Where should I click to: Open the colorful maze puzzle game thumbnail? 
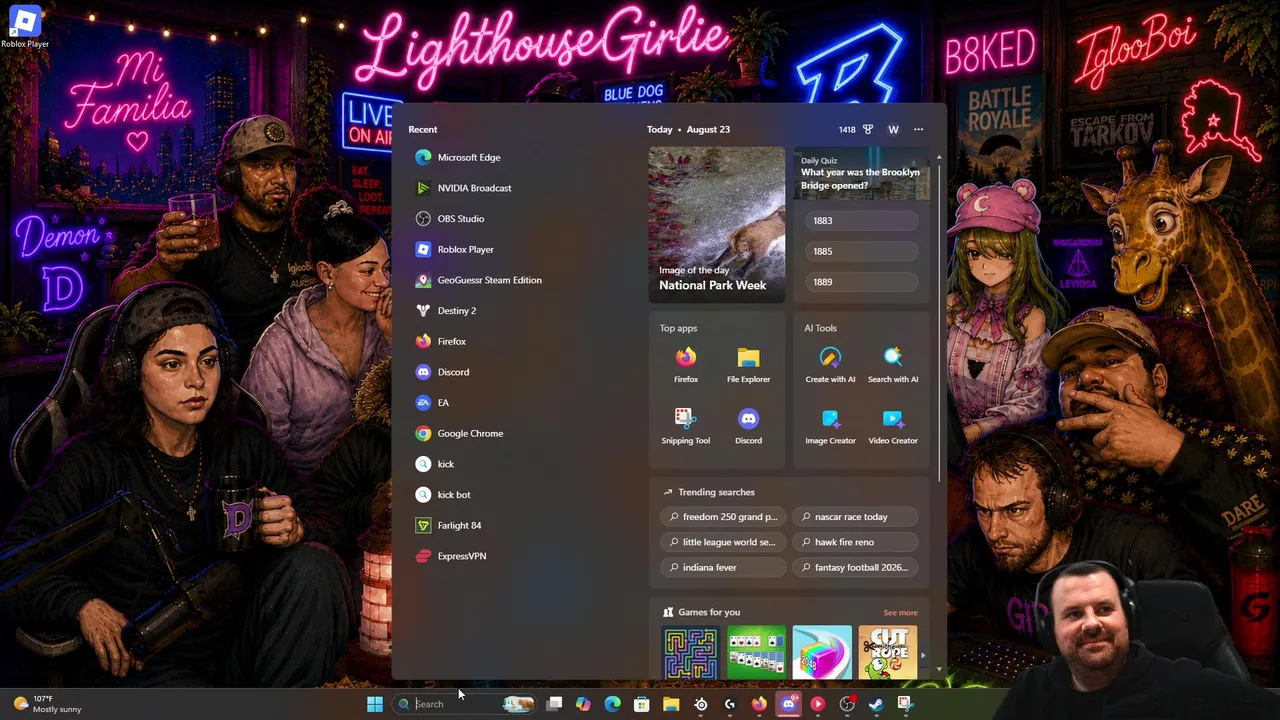[x=690, y=653]
